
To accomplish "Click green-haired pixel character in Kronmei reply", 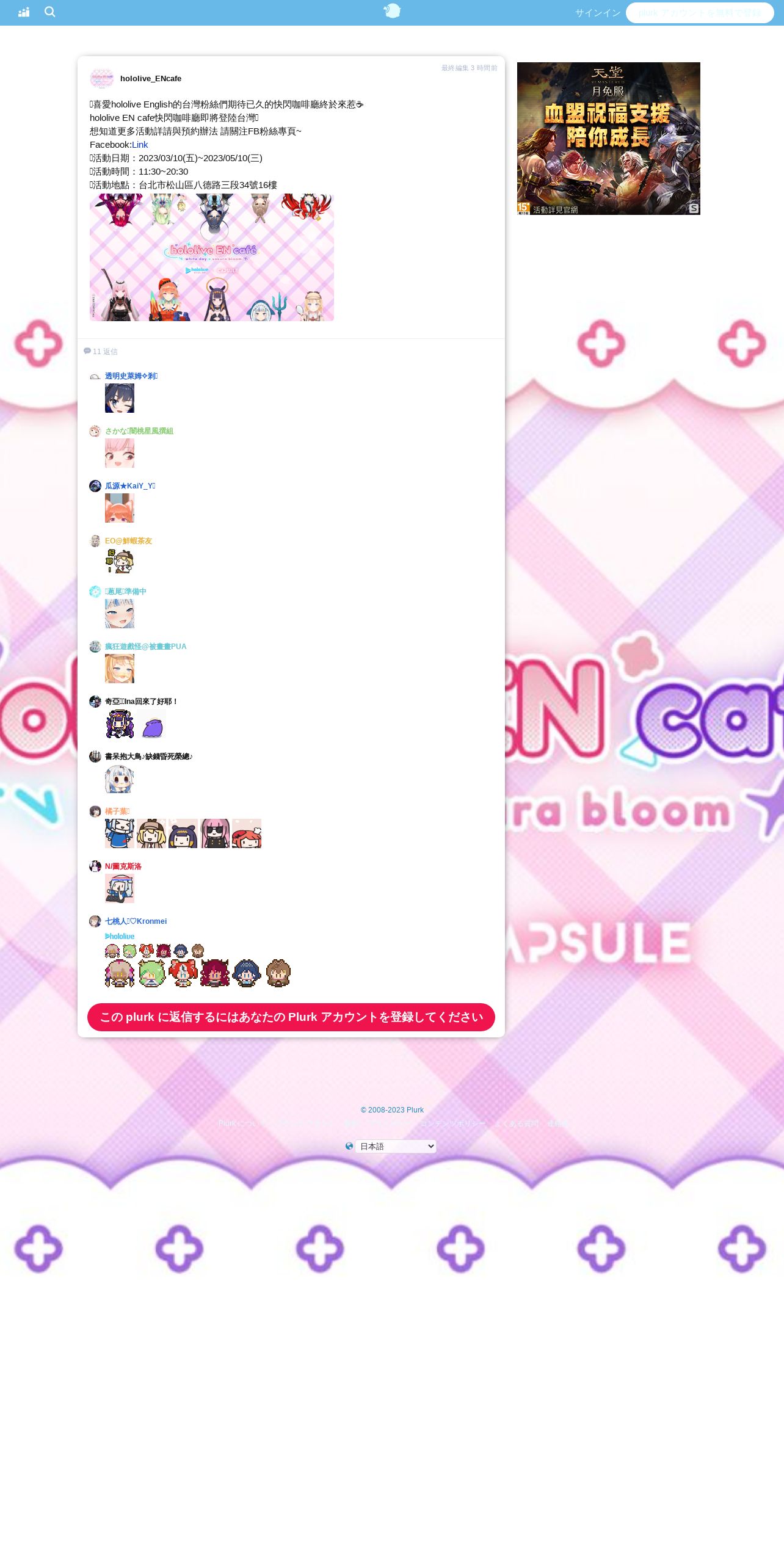I will pyautogui.click(x=151, y=973).
